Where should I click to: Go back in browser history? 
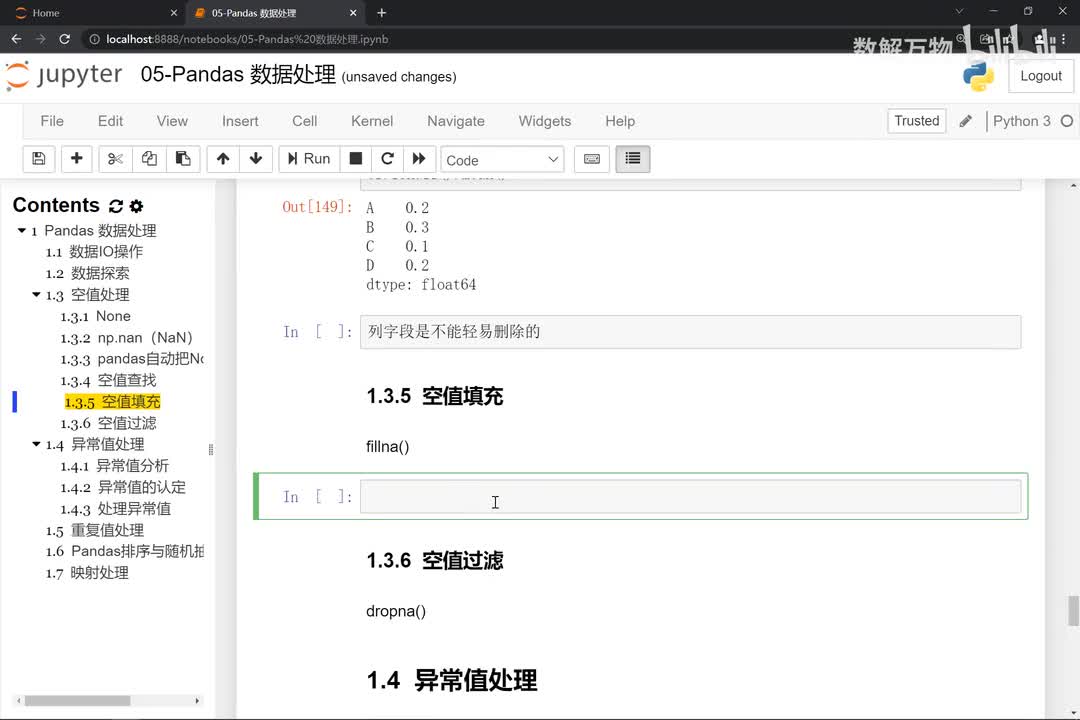pos(17,39)
